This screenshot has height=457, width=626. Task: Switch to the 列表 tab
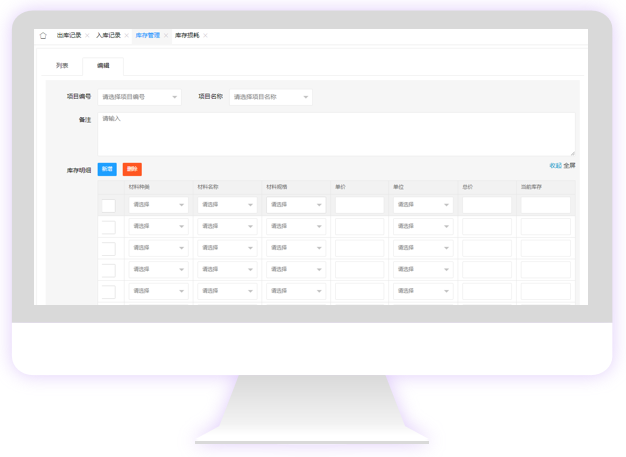[x=62, y=65]
